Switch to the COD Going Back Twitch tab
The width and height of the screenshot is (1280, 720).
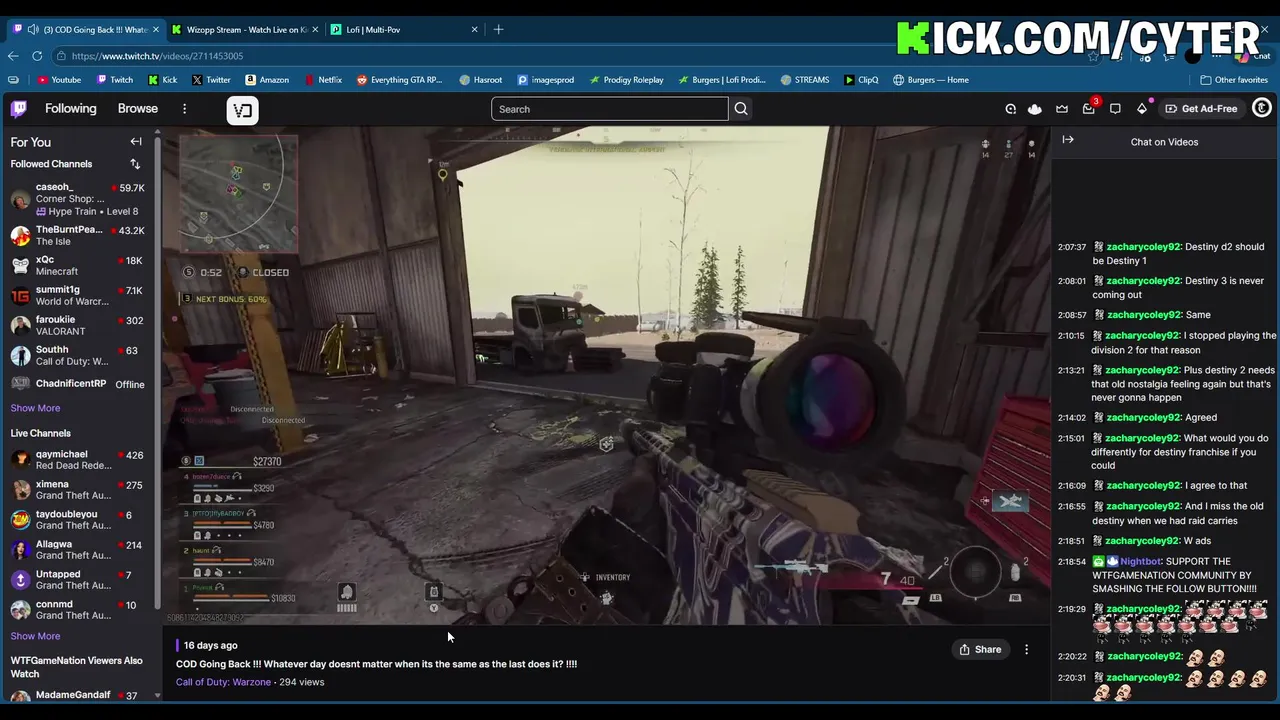pos(85,29)
